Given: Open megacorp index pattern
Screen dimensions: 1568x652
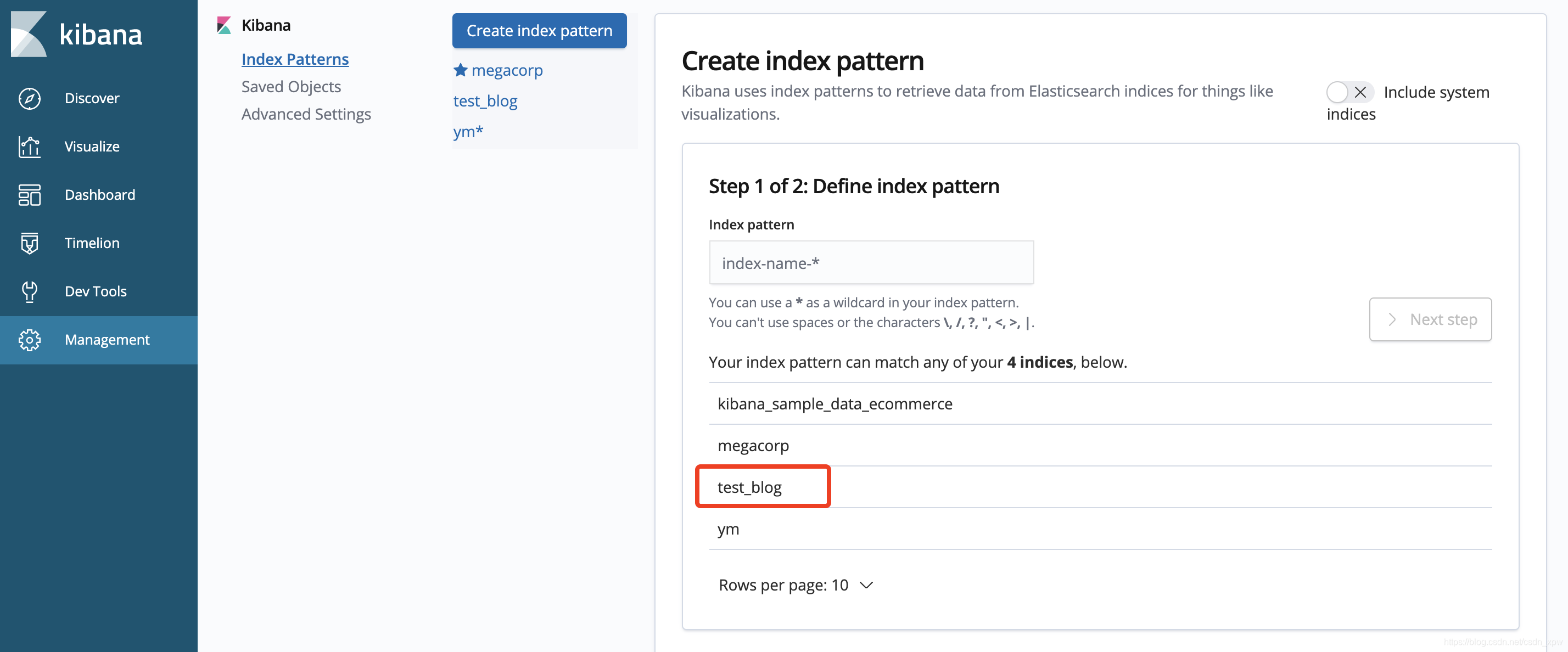Looking at the screenshot, I should [x=507, y=71].
